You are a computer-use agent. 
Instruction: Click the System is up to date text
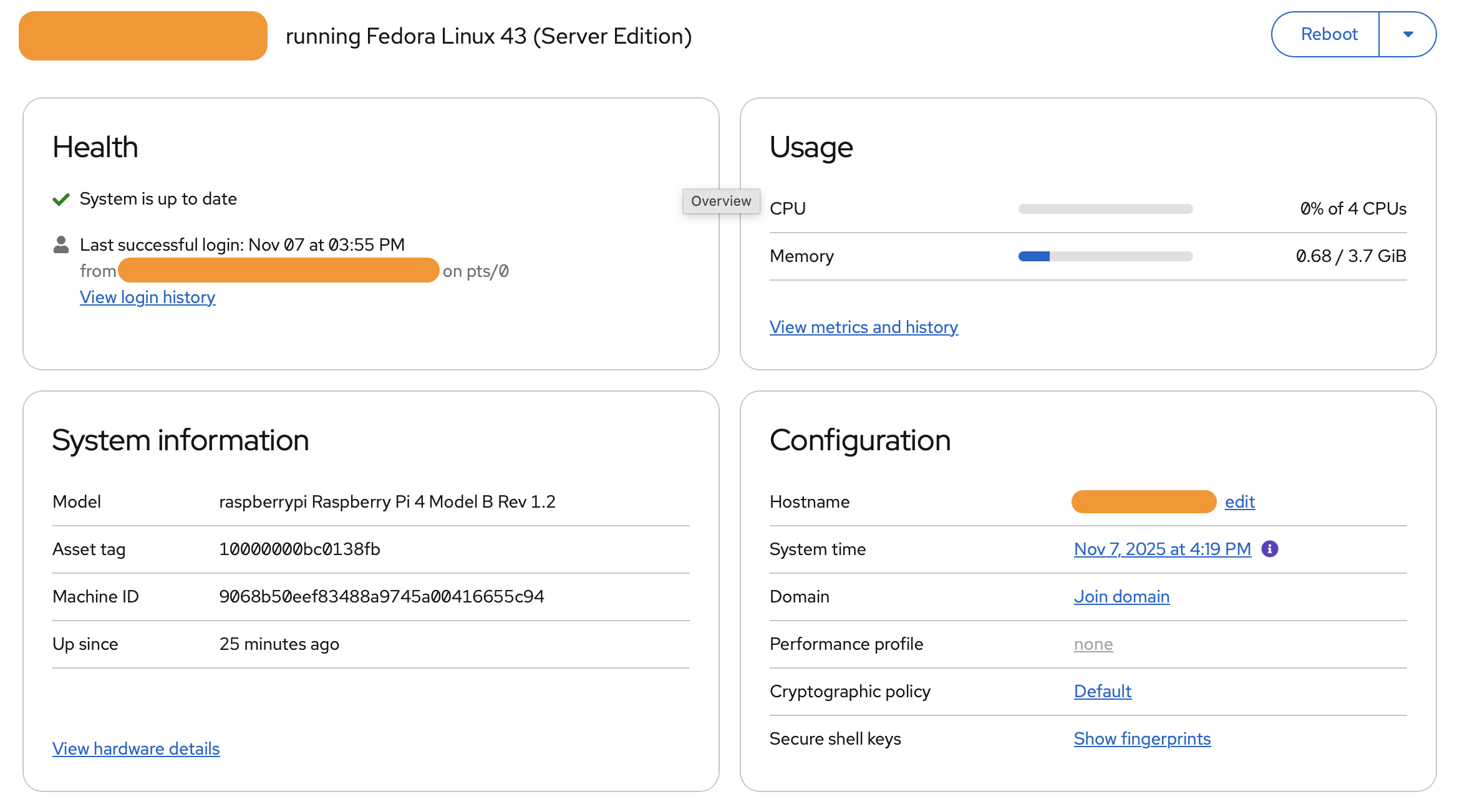pos(158,199)
